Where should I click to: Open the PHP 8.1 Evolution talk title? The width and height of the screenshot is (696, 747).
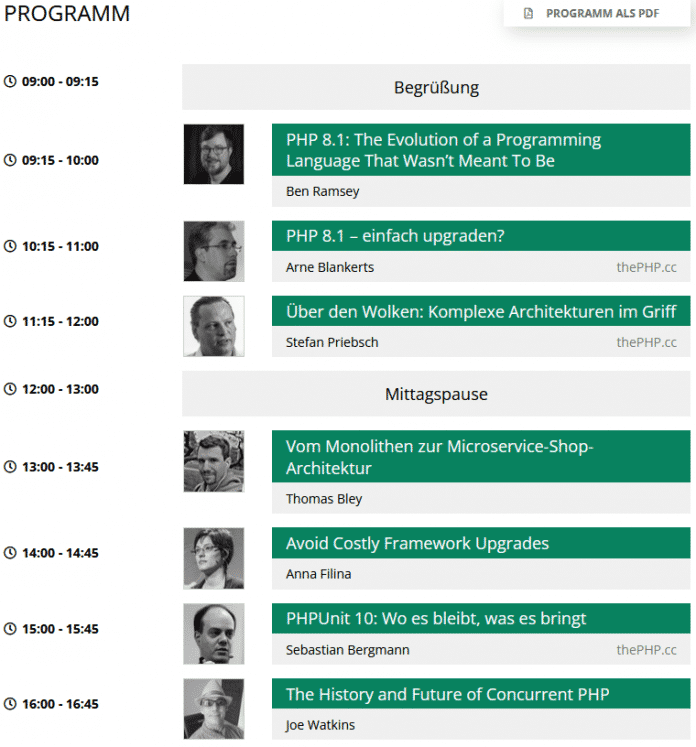(443, 150)
